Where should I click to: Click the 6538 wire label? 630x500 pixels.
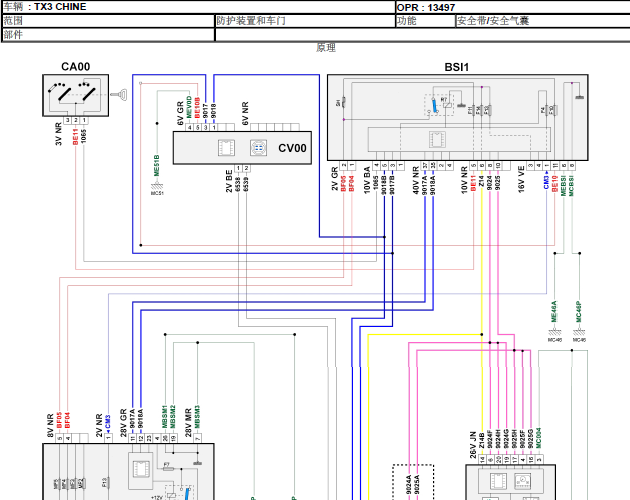pyautogui.click(x=238, y=184)
